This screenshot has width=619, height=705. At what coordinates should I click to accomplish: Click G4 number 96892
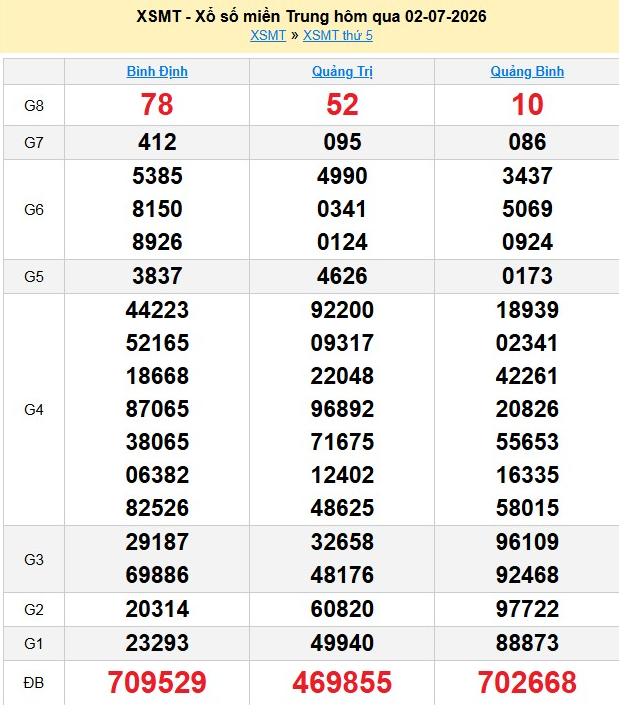342,409
